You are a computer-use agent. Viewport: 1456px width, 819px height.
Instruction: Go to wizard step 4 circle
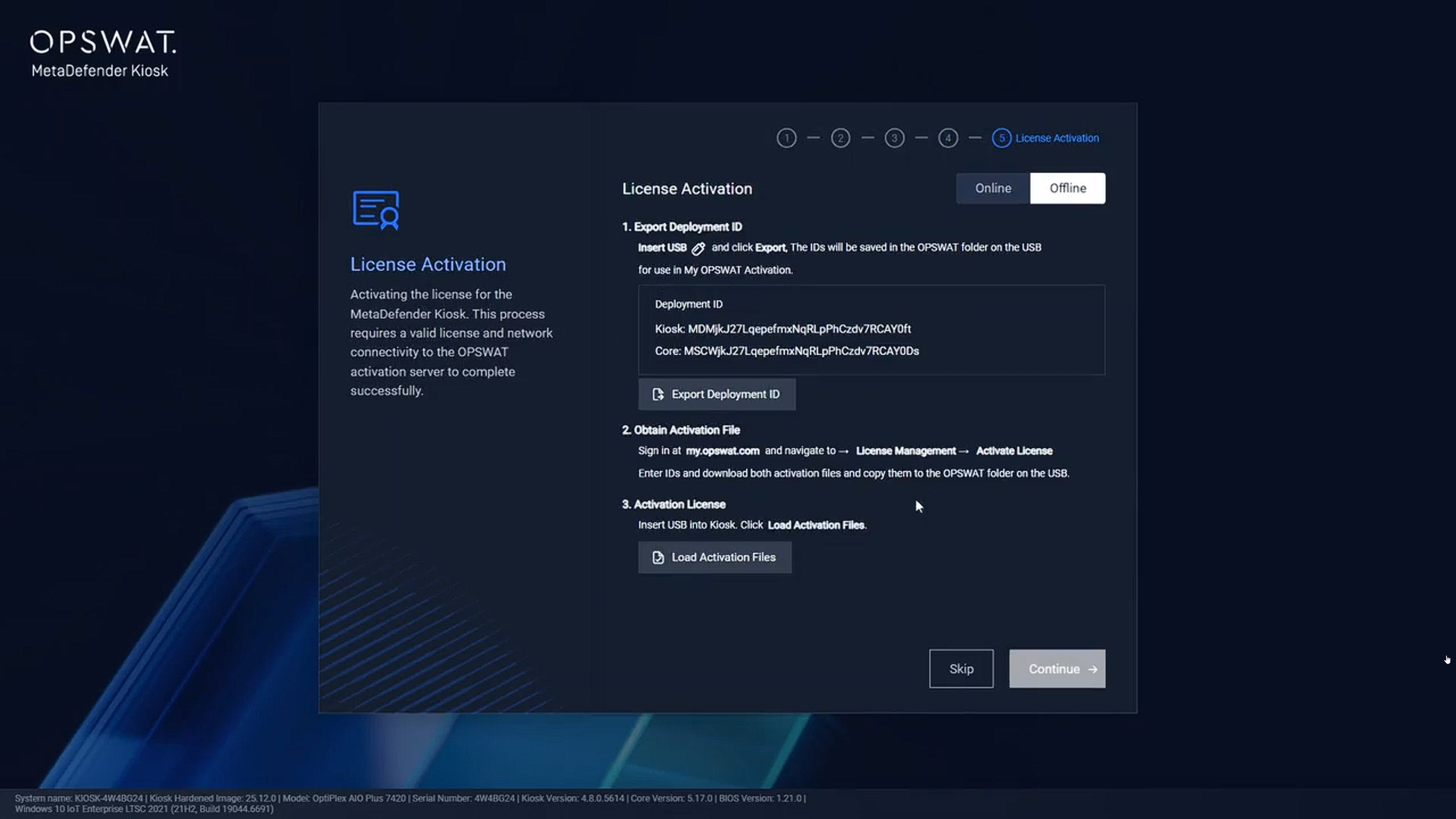(x=948, y=138)
